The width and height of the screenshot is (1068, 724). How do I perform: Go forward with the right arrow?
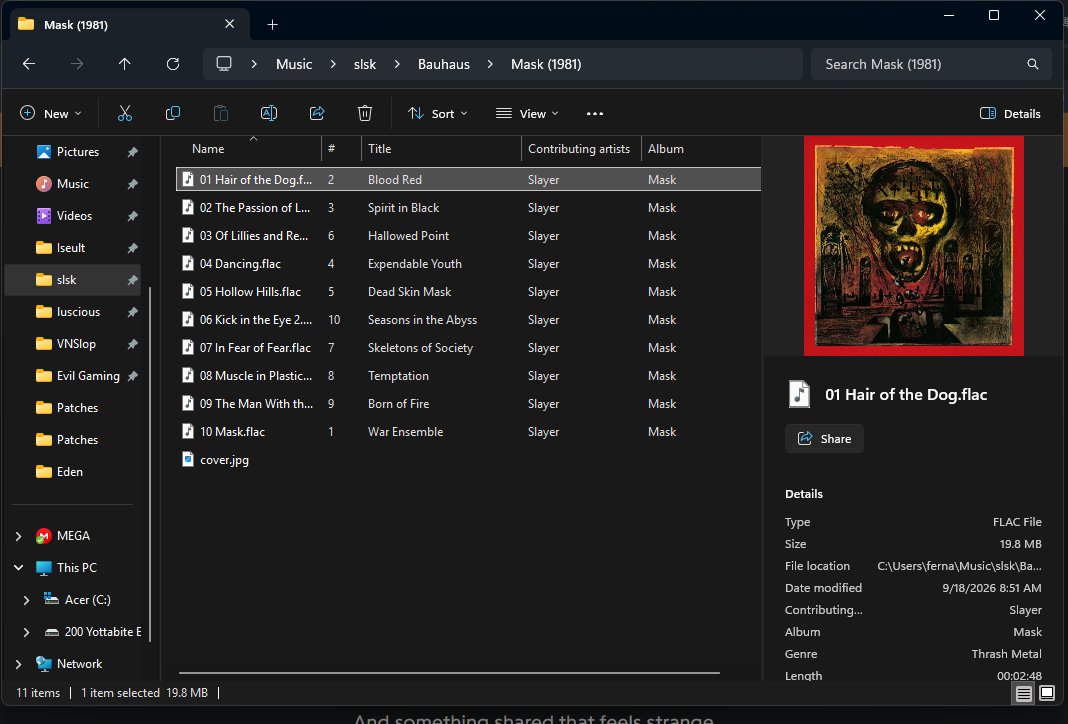coord(77,64)
